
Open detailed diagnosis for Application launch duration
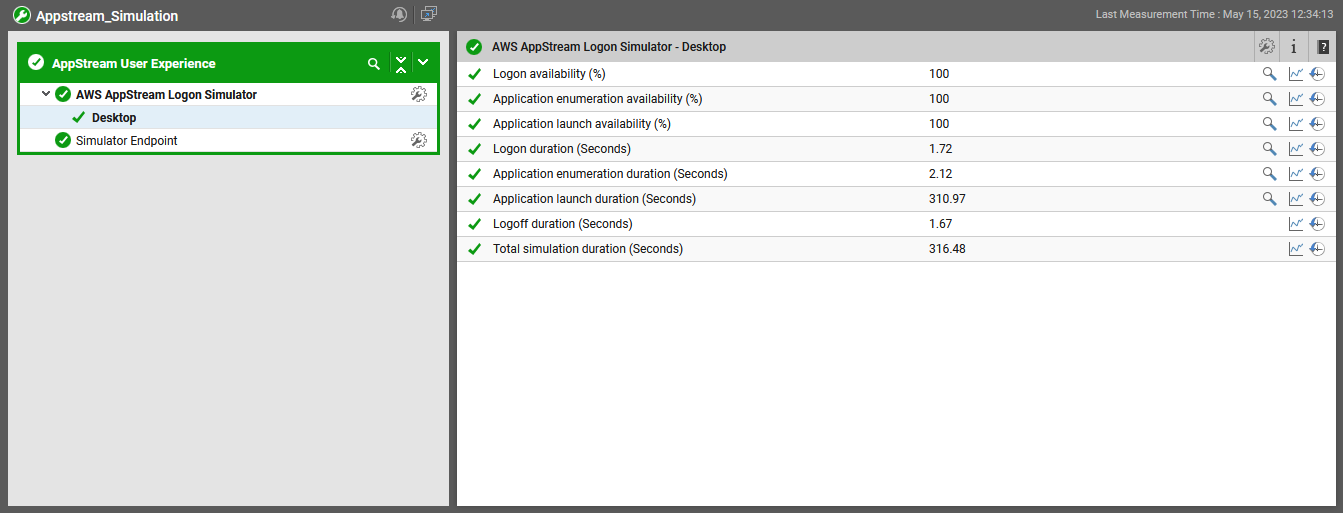[x=1269, y=198]
